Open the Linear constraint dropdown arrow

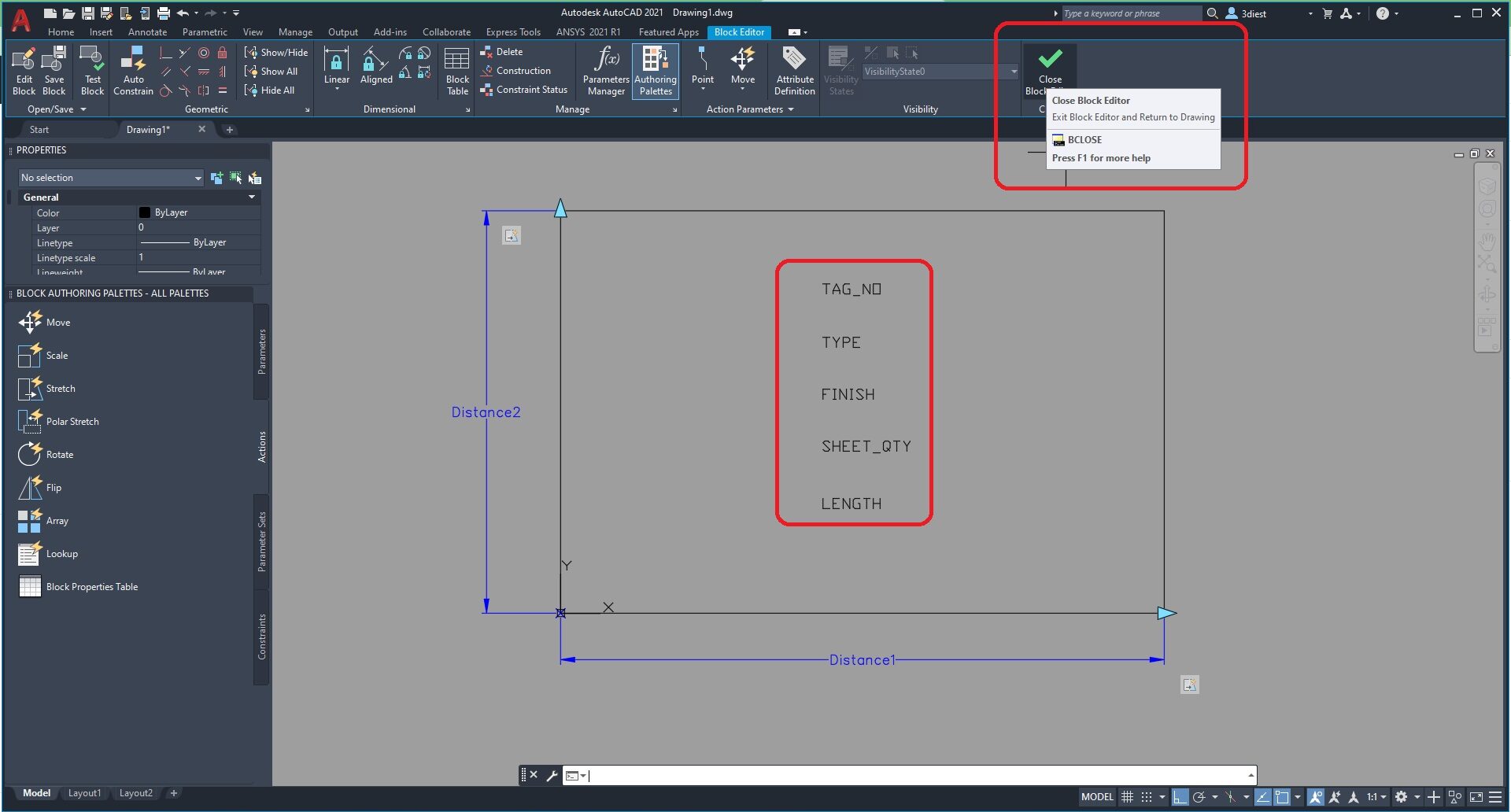point(337,89)
